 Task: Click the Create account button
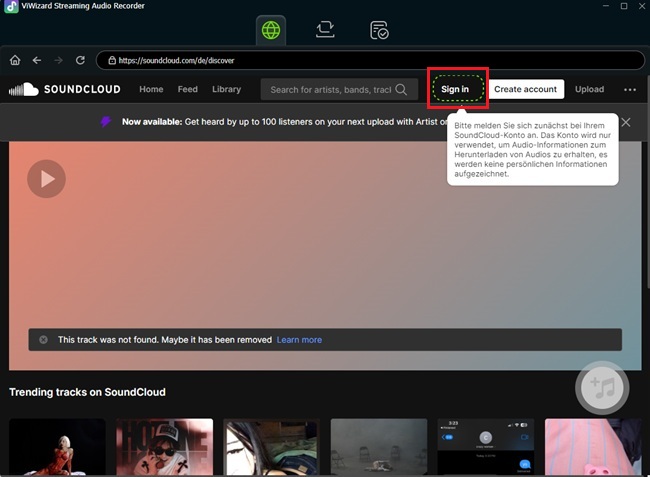pos(525,89)
